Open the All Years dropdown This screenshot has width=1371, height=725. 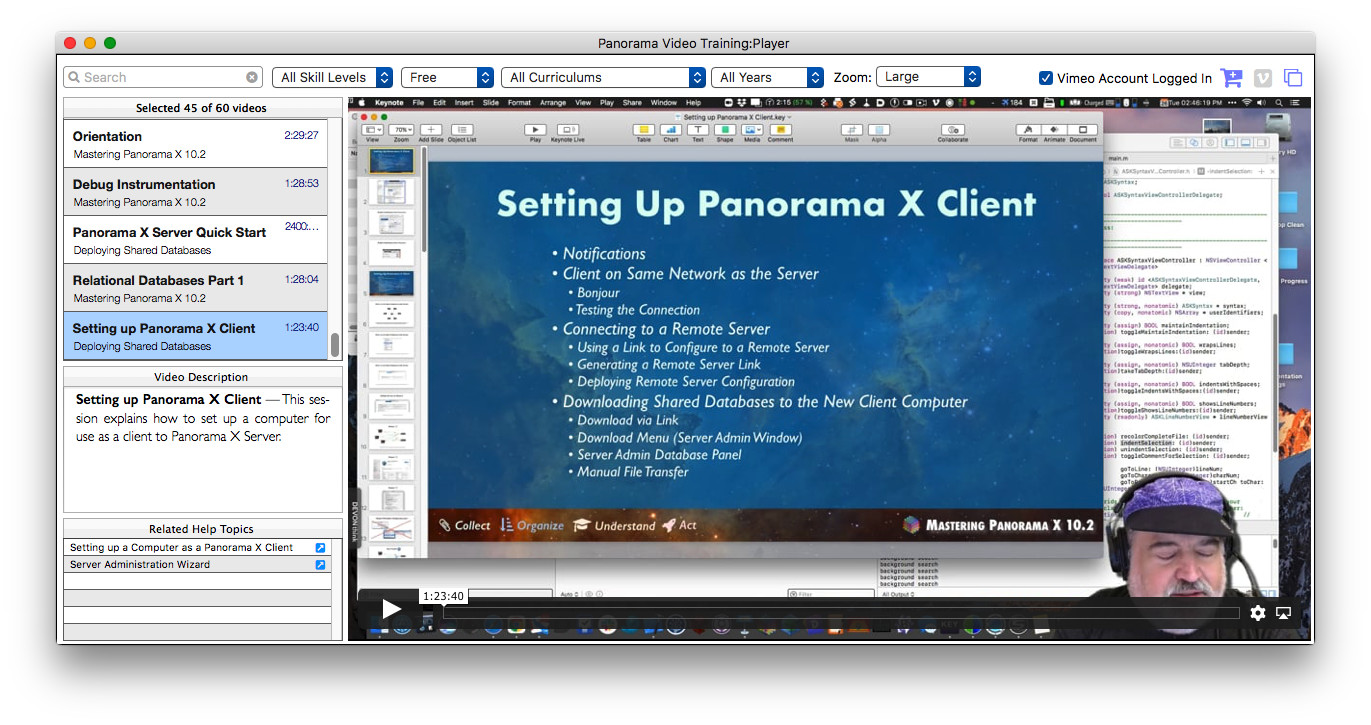coord(767,77)
